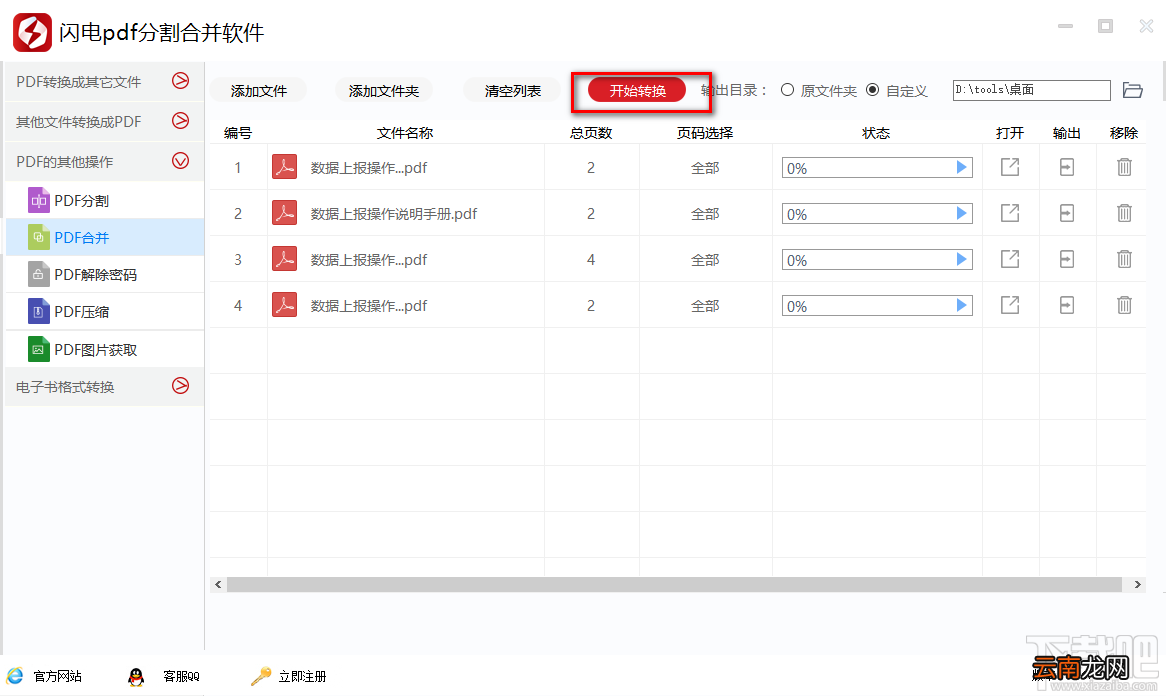Click the 文件名称 column header
The width and height of the screenshot is (1166, 696).
pyautogui.click(x=405, y=133)
